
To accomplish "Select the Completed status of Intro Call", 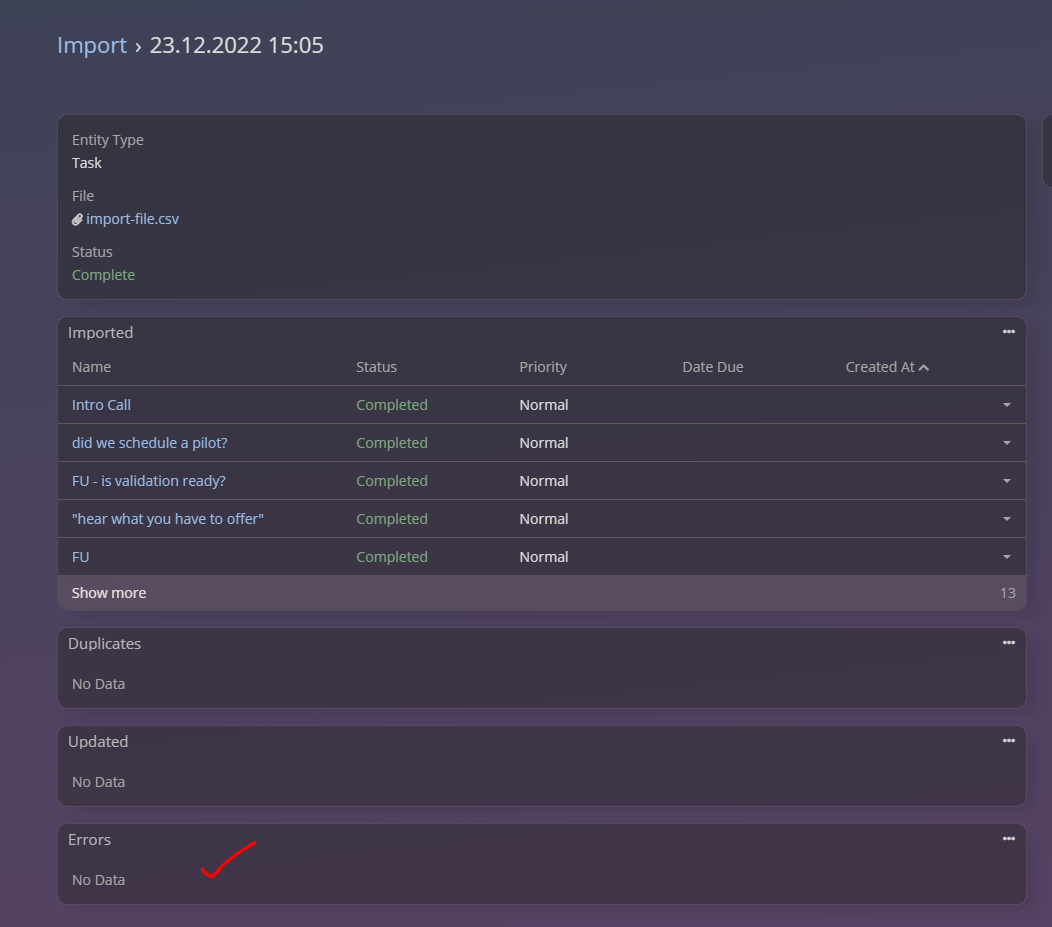I will click(x=392, y=405).
